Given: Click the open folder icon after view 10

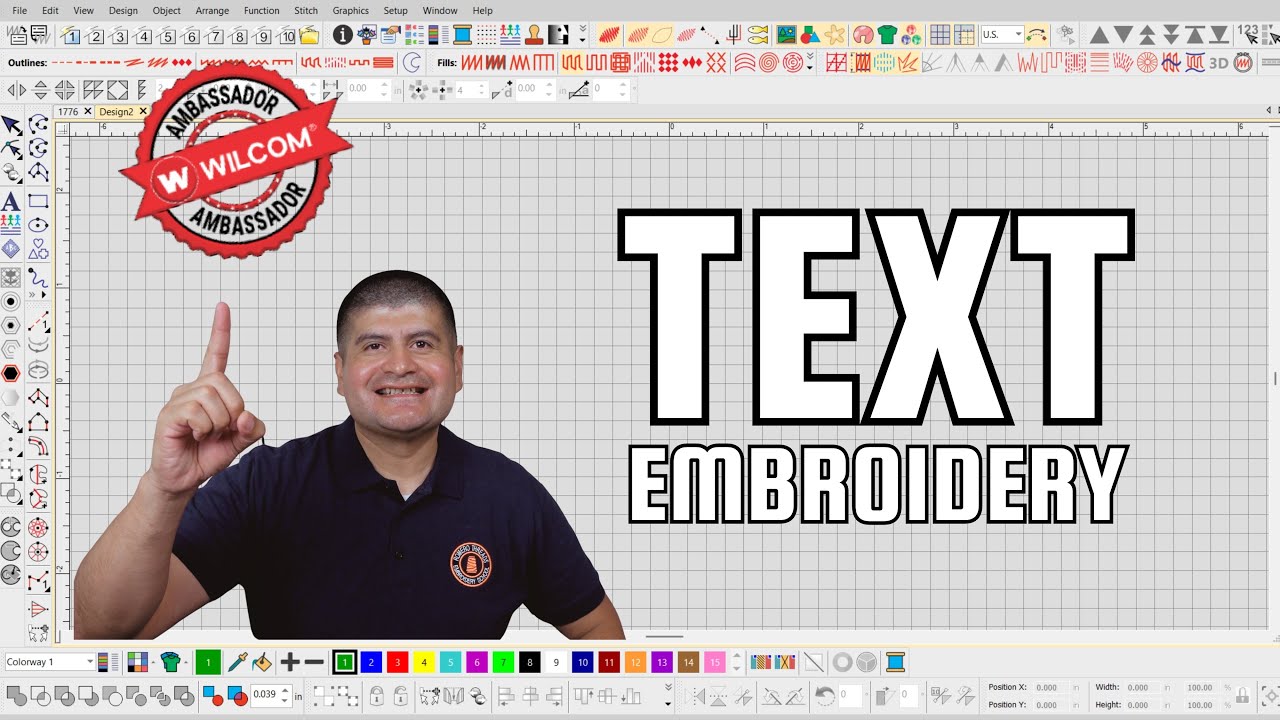Looking at the screenshot, I should click(x=309, y=35).
